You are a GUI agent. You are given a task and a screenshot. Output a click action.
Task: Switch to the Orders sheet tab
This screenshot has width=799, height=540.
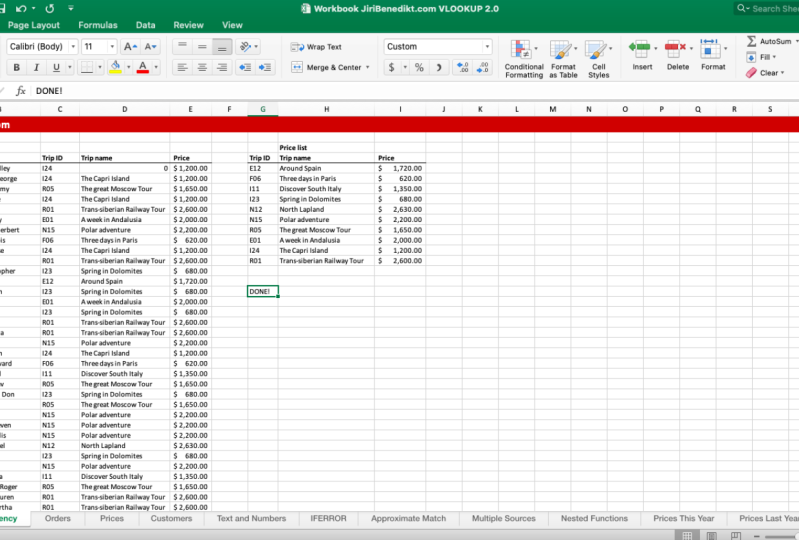58,518
